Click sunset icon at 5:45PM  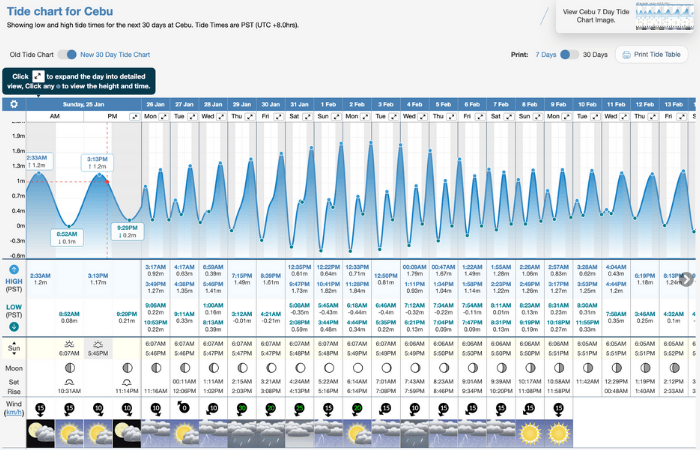click(x=98, y=343)
